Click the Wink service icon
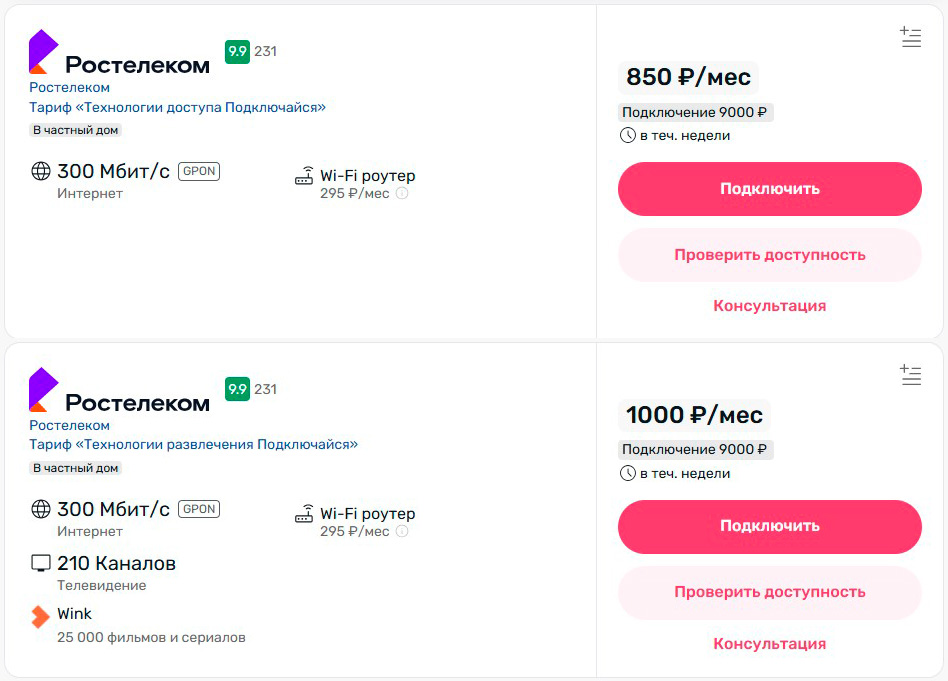Image resolution: width=948 pixels, height=681 pixels. [x=40, y=616]
